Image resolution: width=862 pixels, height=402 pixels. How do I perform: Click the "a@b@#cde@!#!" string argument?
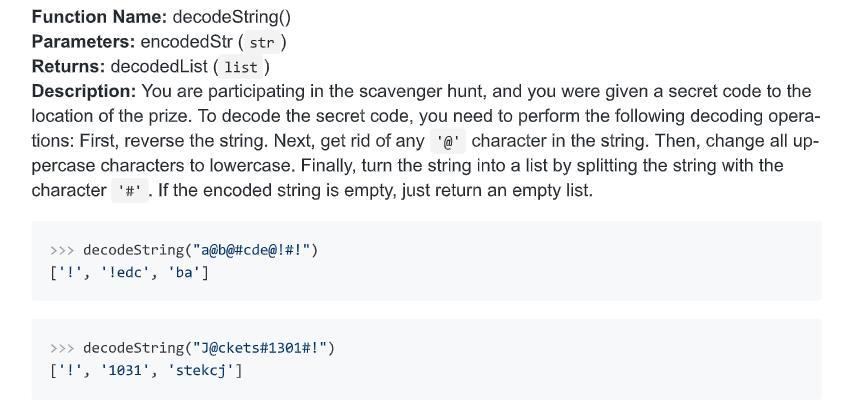250,250
